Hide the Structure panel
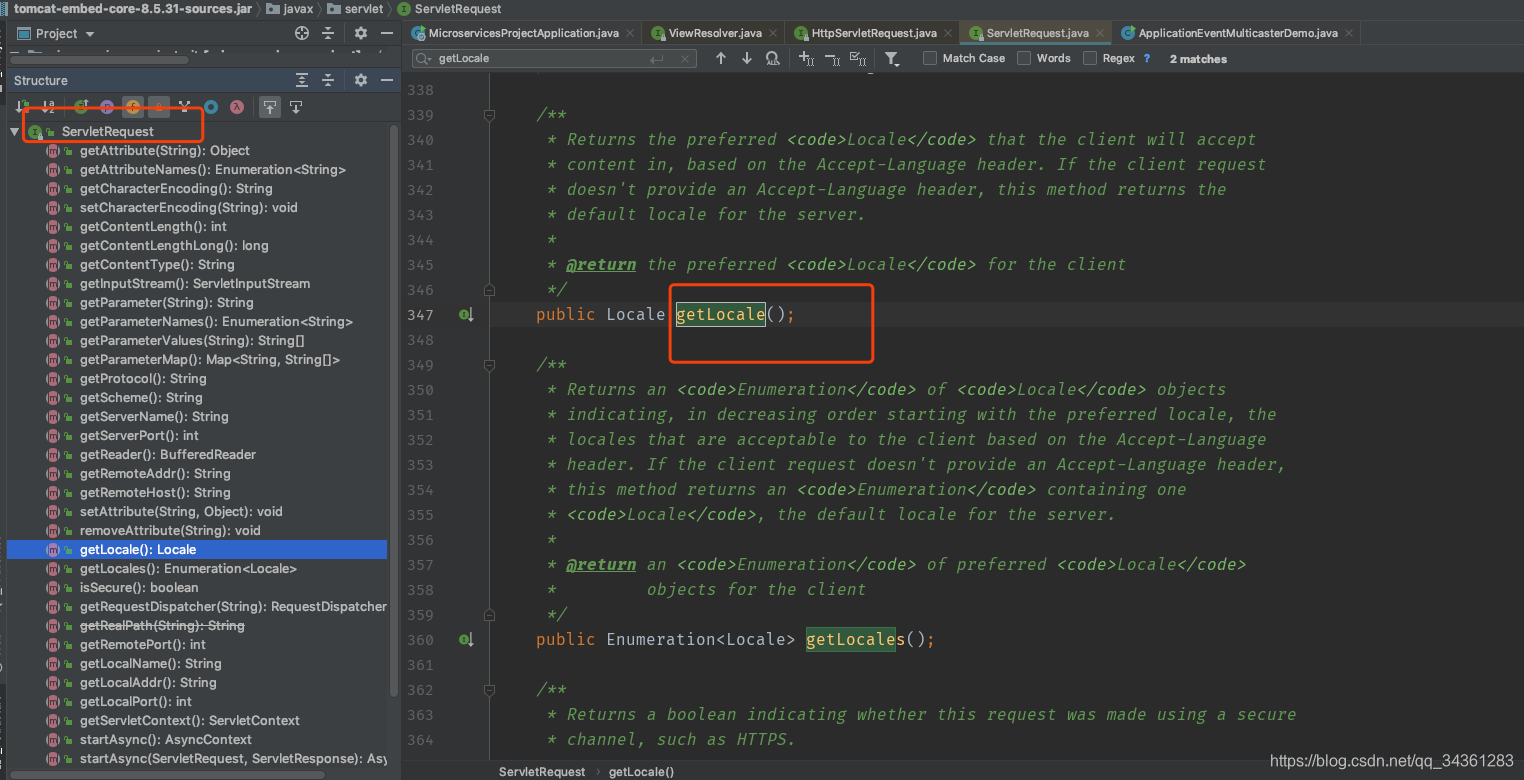Viewport: 1524px width, 780px height. 385,80
